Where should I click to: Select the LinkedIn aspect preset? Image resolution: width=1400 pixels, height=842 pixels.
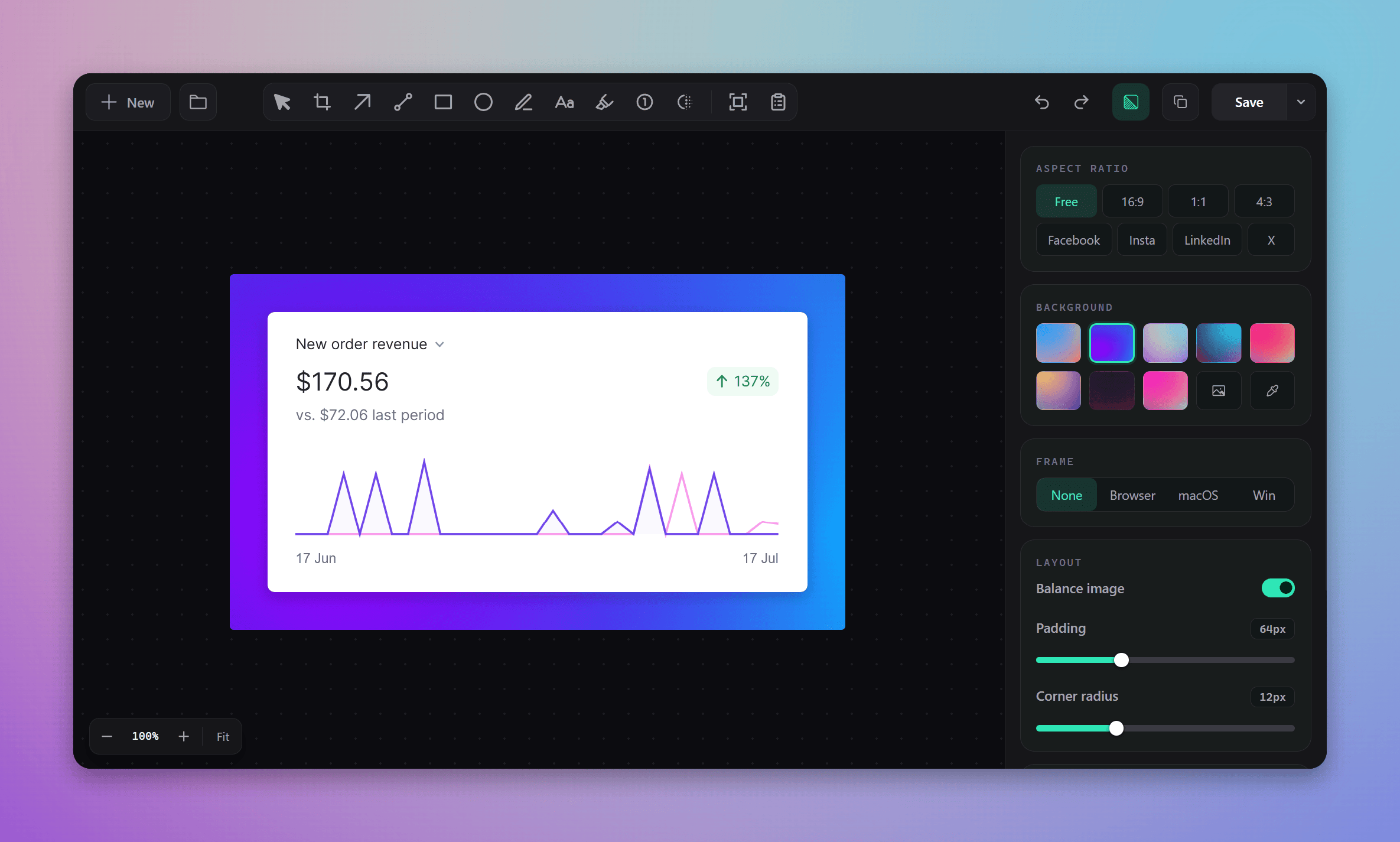click(x=1207, y=240)
